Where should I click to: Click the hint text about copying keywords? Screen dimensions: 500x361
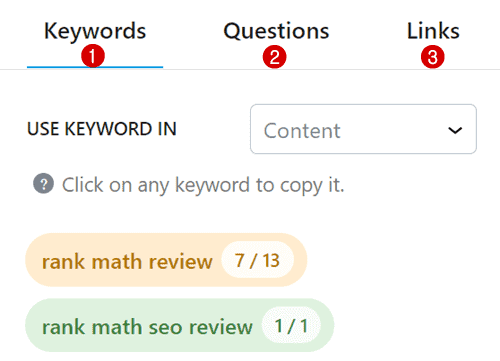(203, 185)
